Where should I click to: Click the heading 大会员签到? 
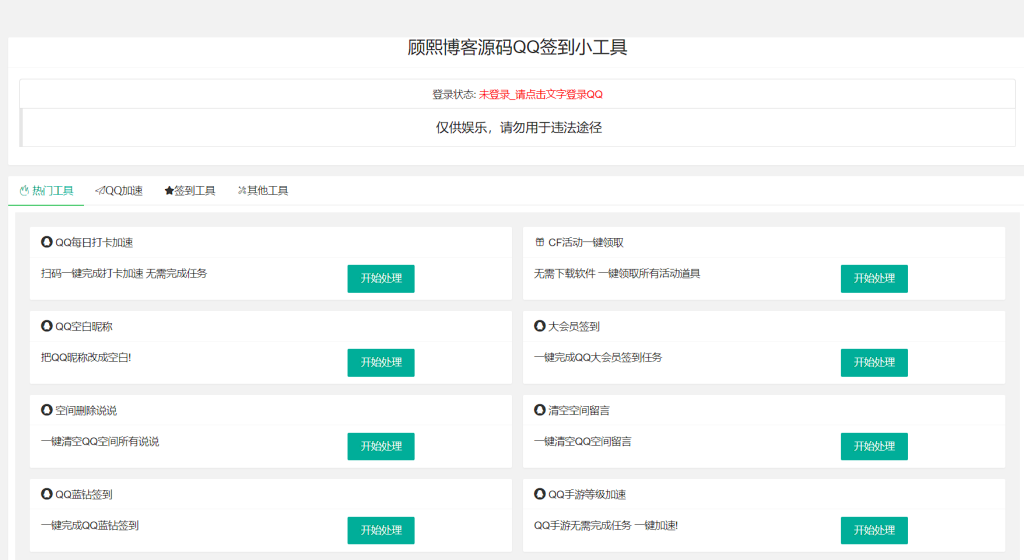point(573,326)
